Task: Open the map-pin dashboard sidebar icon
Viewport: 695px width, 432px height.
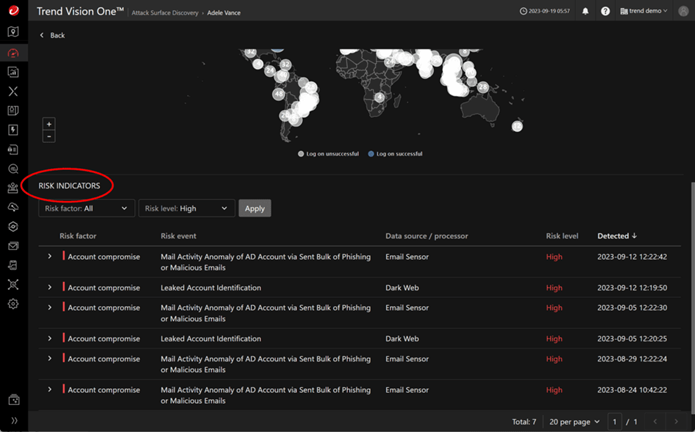Action: click(13, 31)
